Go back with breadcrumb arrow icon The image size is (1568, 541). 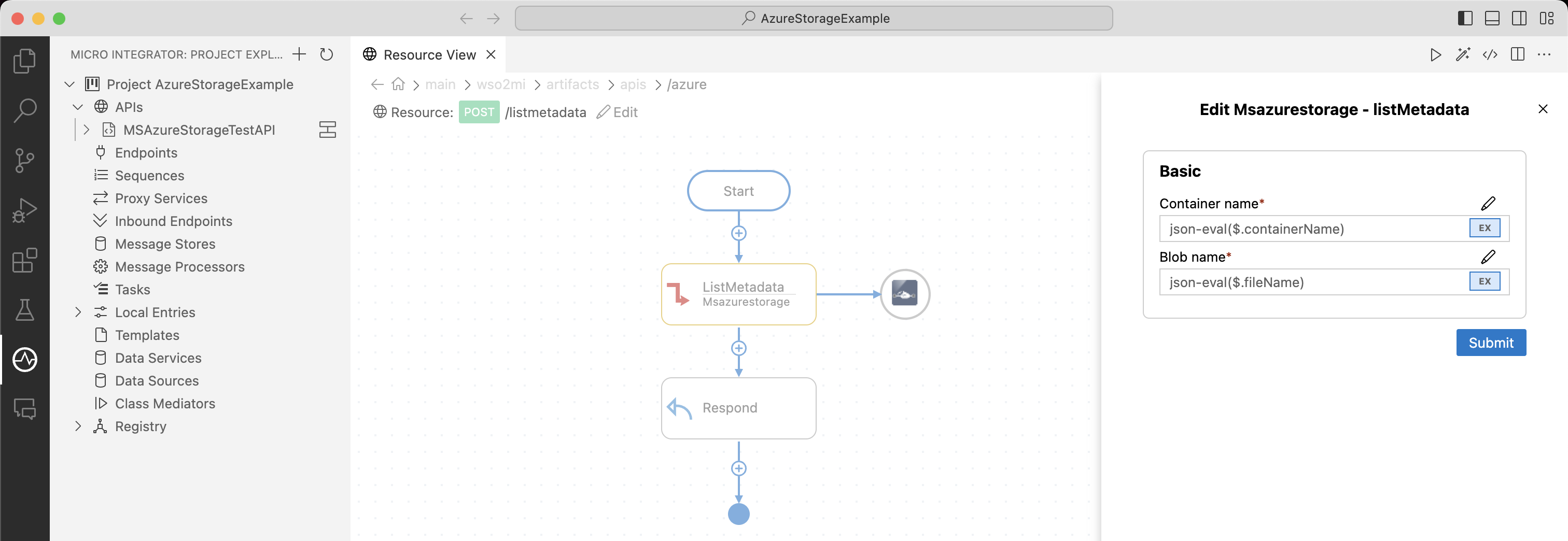[377, 84]
